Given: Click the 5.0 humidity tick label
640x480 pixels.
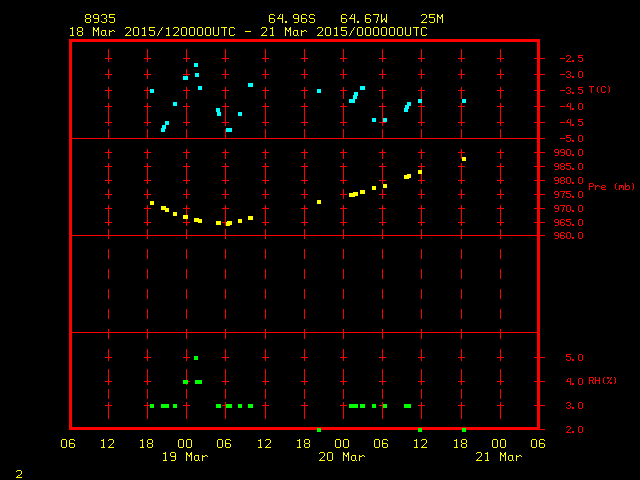Looking at the screenshot, I should pyautogui.click(x=574, y=358).
